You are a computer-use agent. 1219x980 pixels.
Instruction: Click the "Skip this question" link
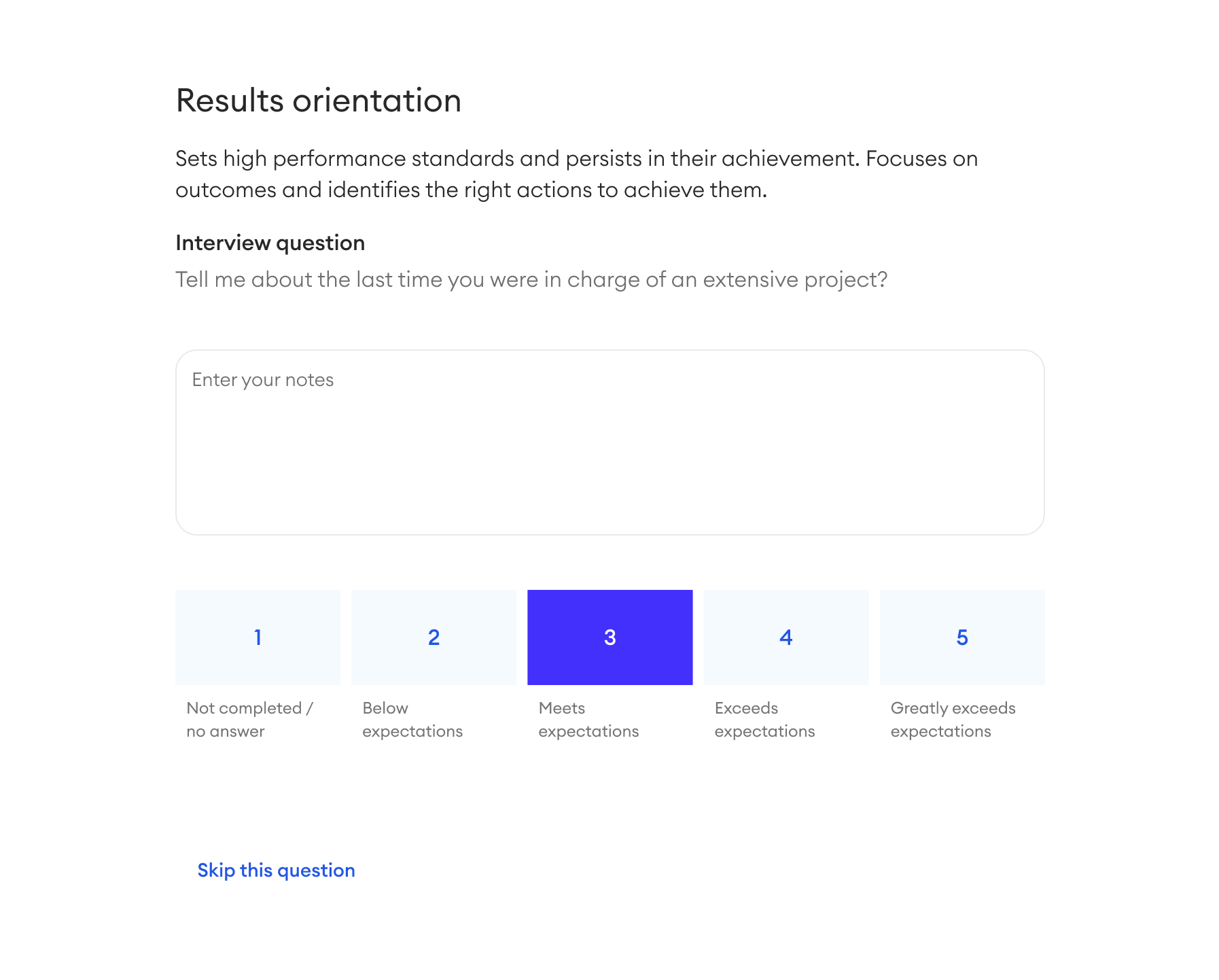pyautogui.click(x=275, y=870)
